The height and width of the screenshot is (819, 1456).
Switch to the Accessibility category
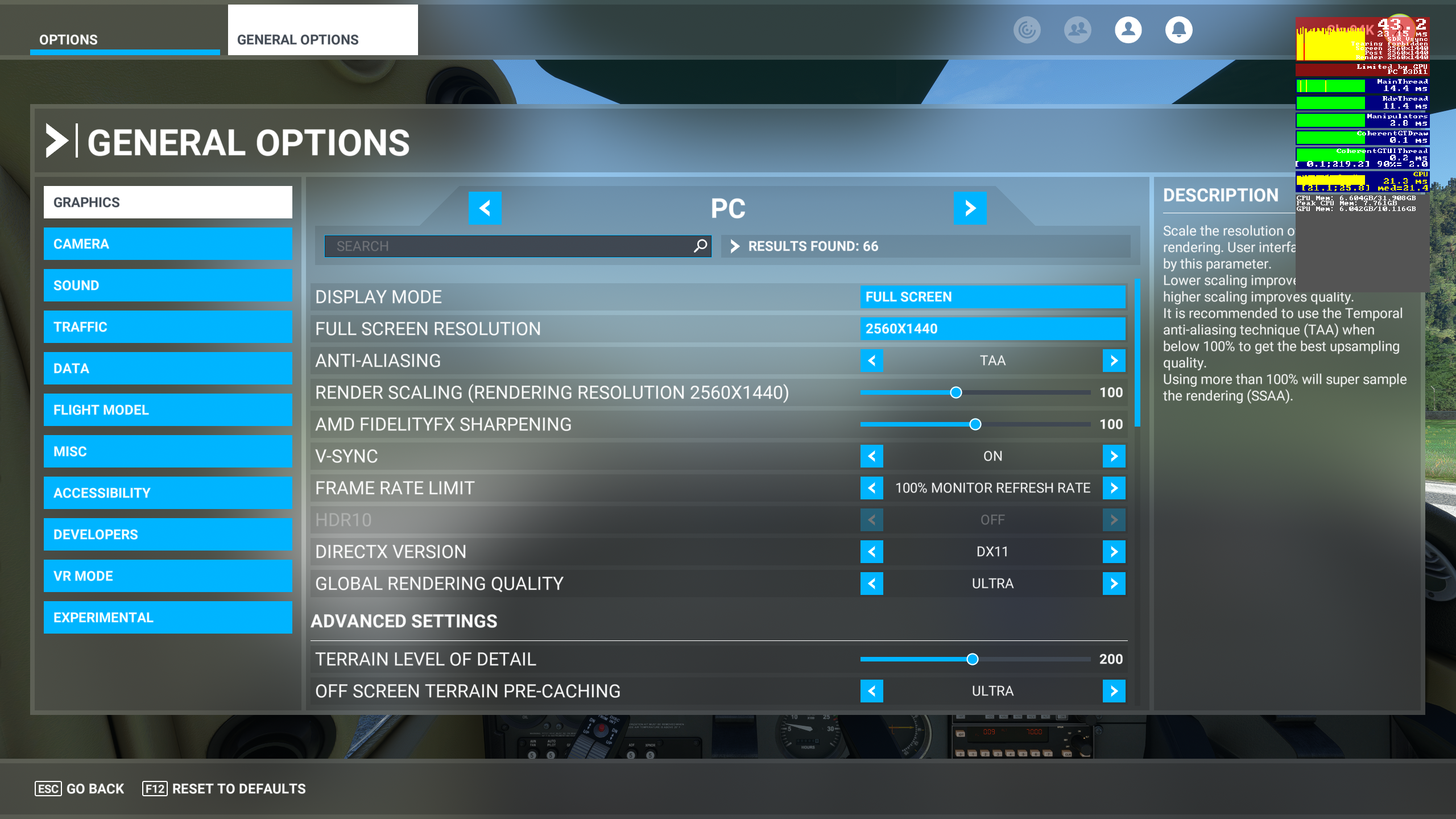pos(168,493)
